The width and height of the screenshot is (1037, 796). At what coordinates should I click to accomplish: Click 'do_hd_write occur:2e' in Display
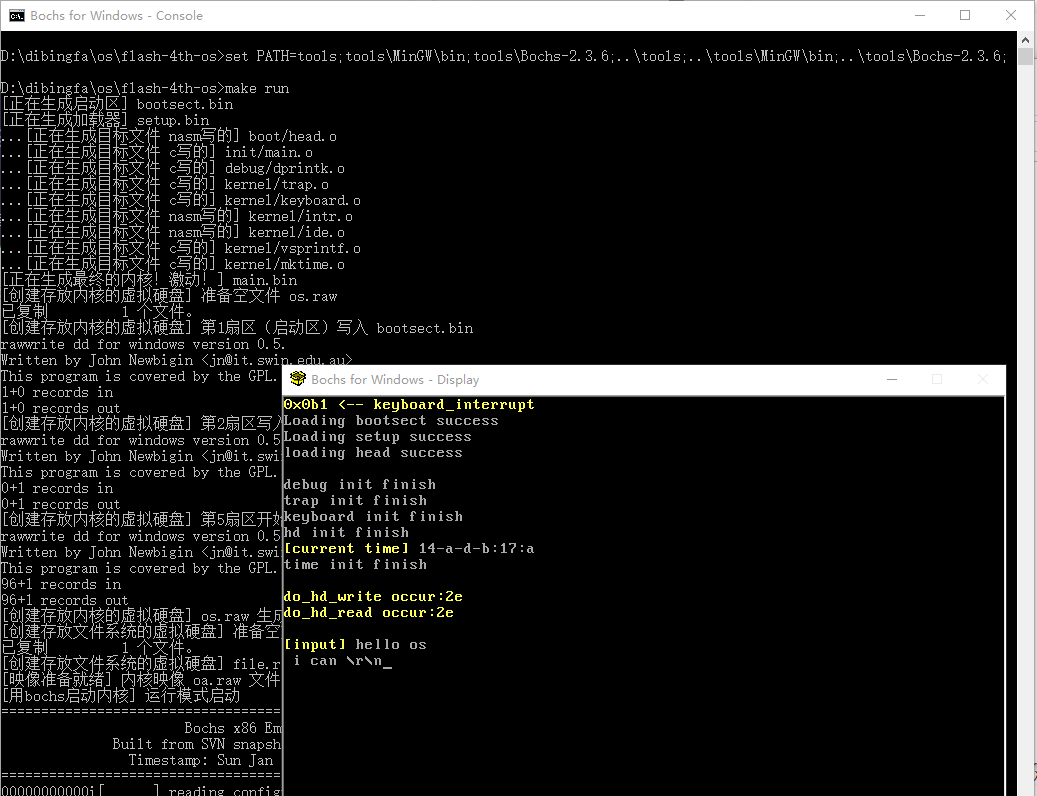[373, 596]
